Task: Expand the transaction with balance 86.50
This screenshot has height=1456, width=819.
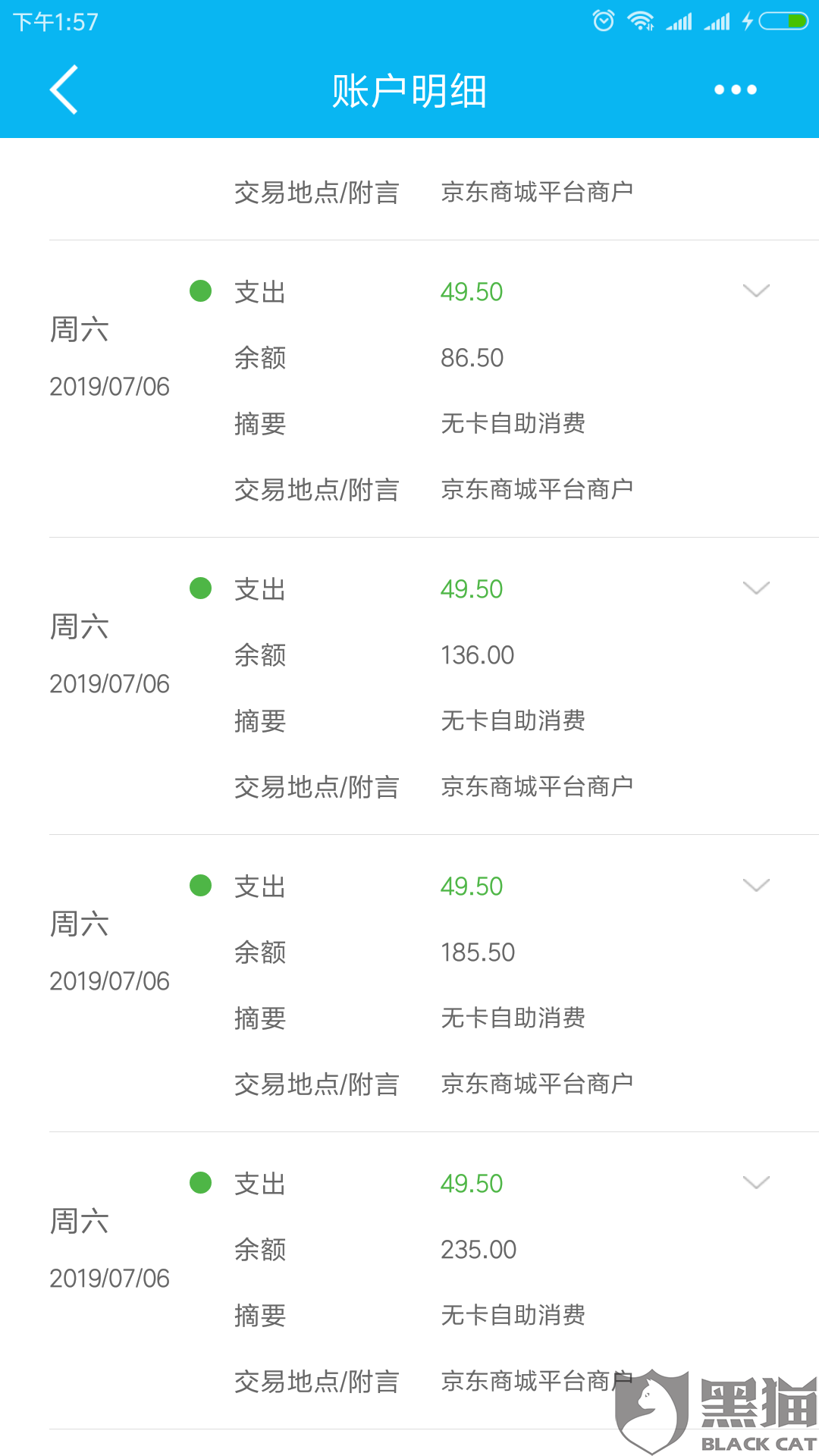Action: click(756, 290)
